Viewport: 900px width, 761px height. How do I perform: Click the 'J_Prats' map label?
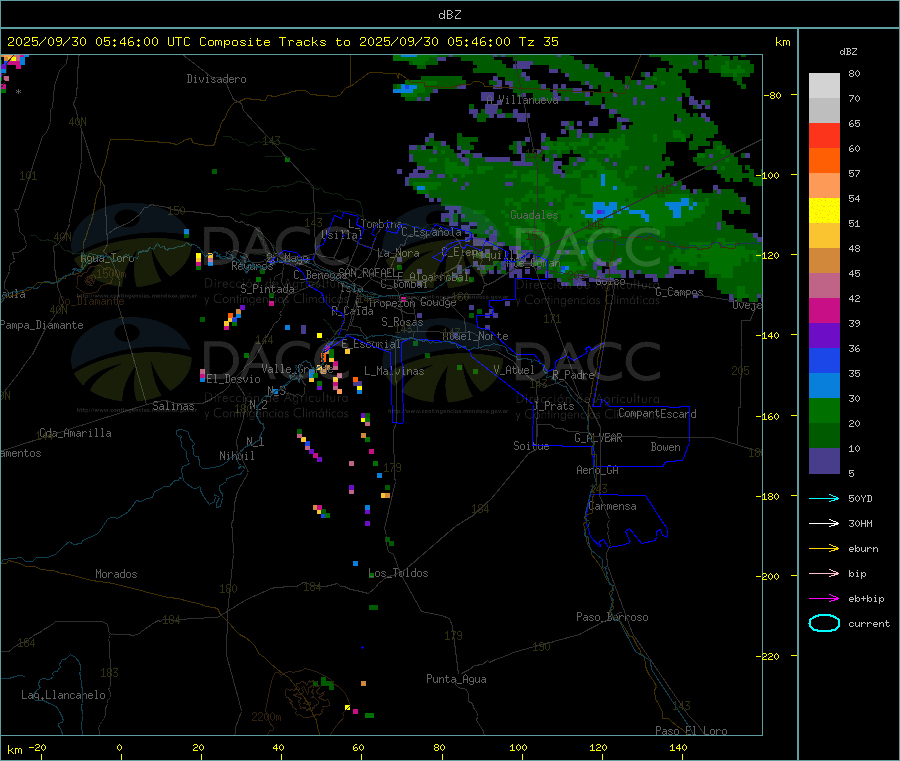click(x=554, y=406)
